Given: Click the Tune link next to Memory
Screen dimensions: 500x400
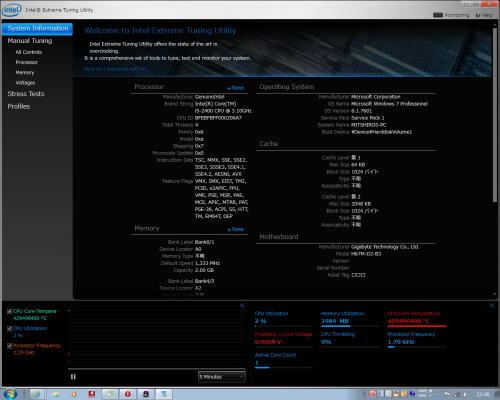Looking at the screenshot, I should (236, 229).
